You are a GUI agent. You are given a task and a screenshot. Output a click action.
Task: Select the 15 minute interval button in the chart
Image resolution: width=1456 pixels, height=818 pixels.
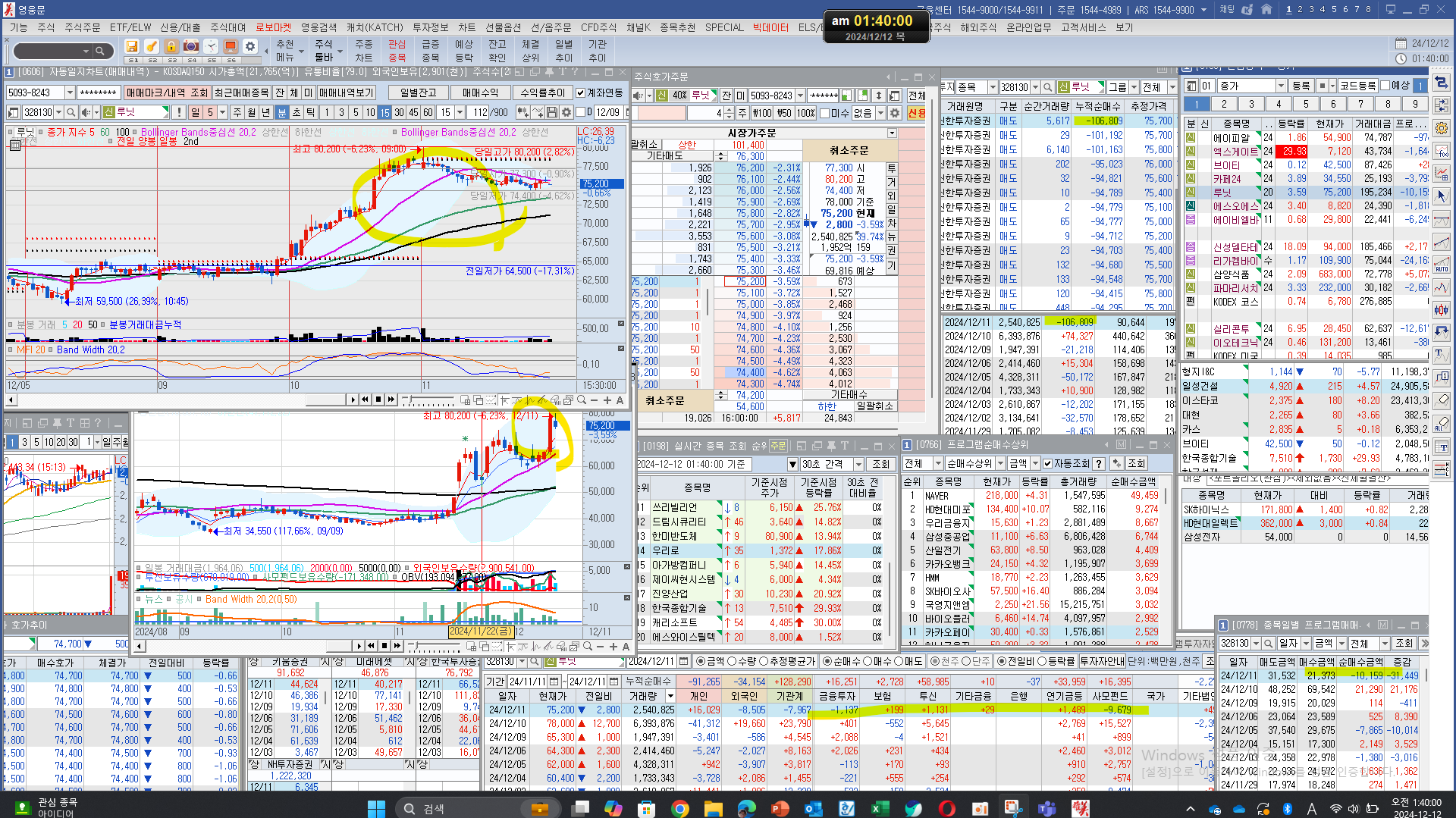(x=384, y=112)
